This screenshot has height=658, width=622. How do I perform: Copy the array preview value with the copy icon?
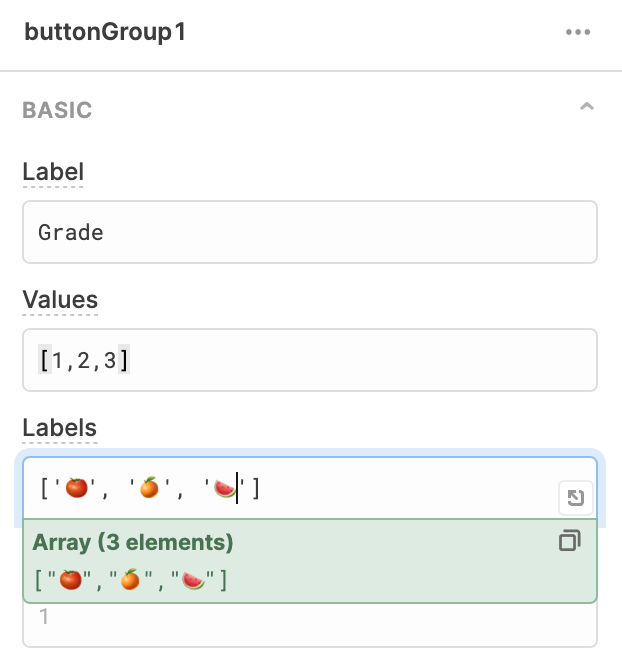pos(570,540)
